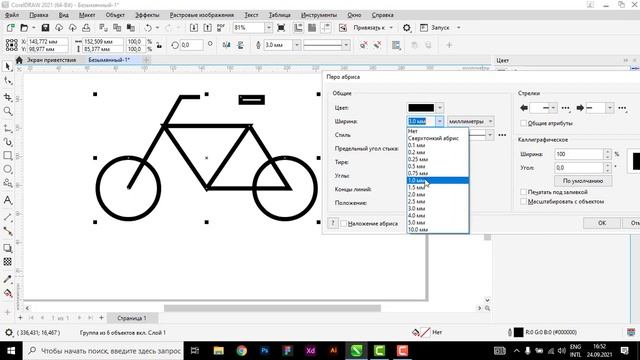The width and height of the screenshot is (640, 360).
Task: Click calligraphic angle input field
Action: coord(578,168)
